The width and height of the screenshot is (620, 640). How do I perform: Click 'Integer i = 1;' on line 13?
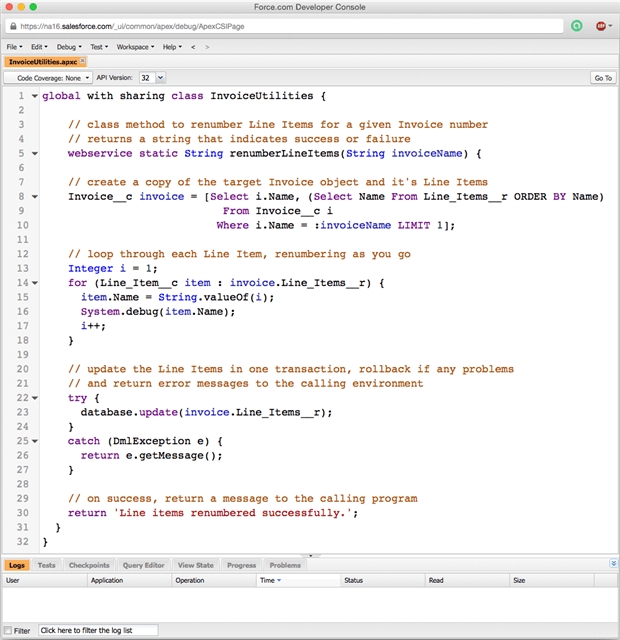(113, 269)
